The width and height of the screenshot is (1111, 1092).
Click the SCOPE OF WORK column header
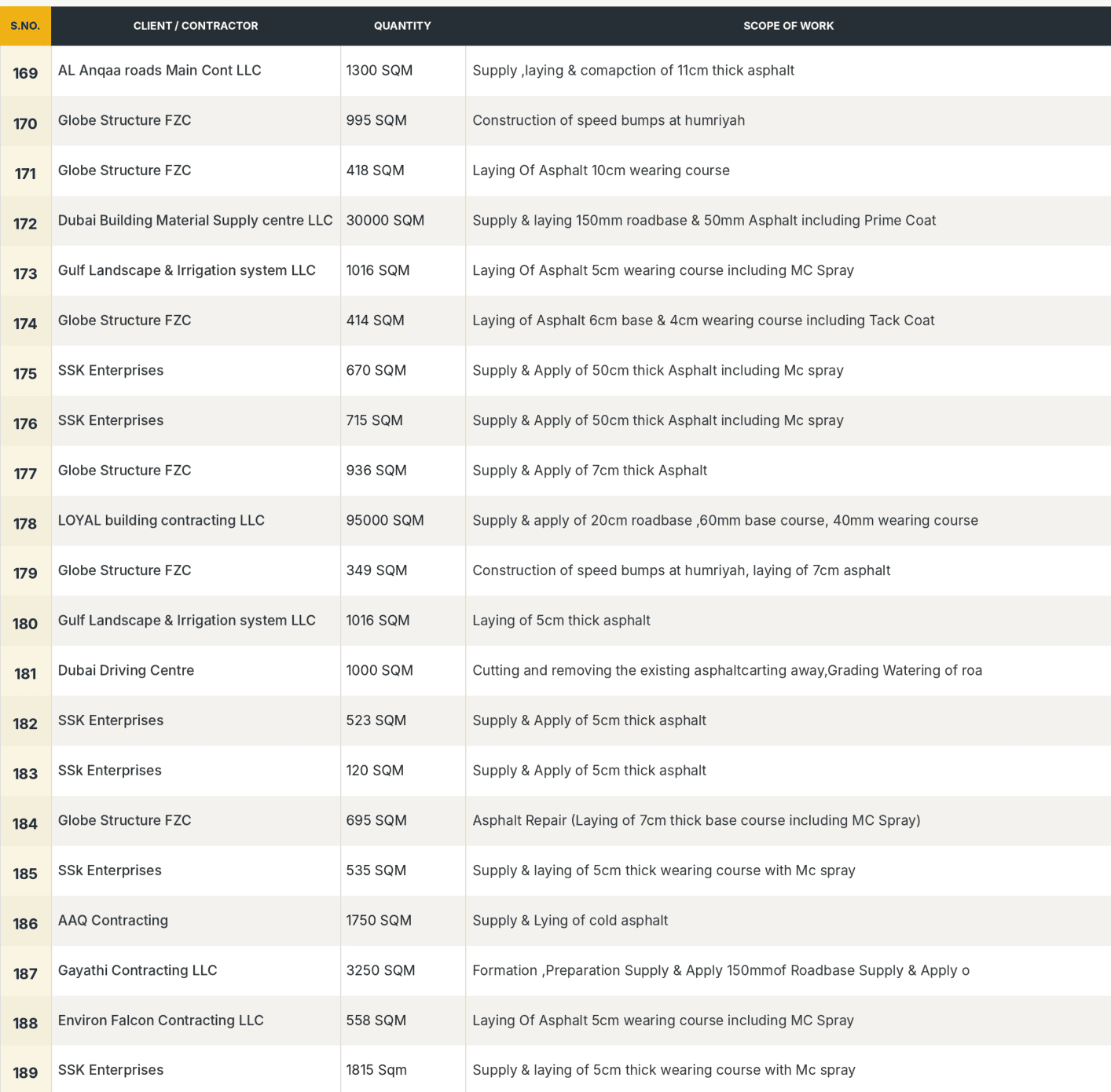(x=788, y=26)
